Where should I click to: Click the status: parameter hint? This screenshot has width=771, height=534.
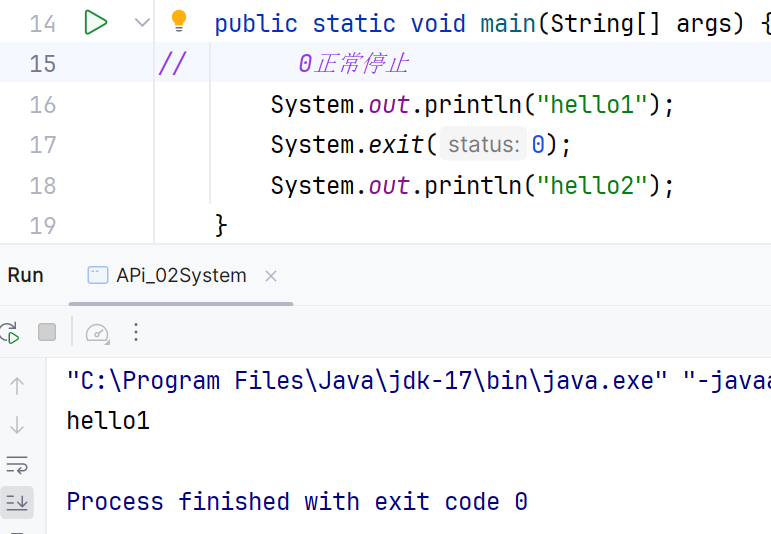(484, 145)
